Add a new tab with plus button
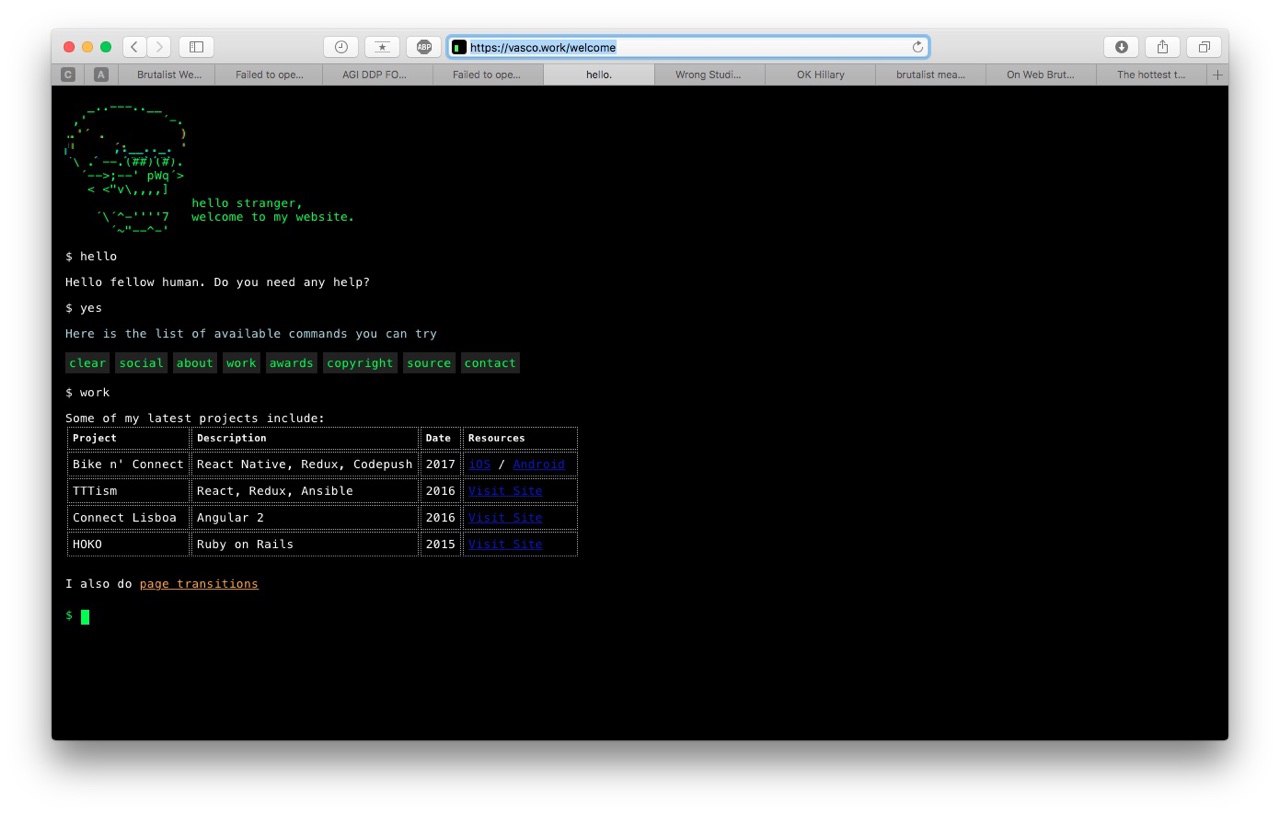This screenshot has height=814, width=1280. coord(1217,75)
